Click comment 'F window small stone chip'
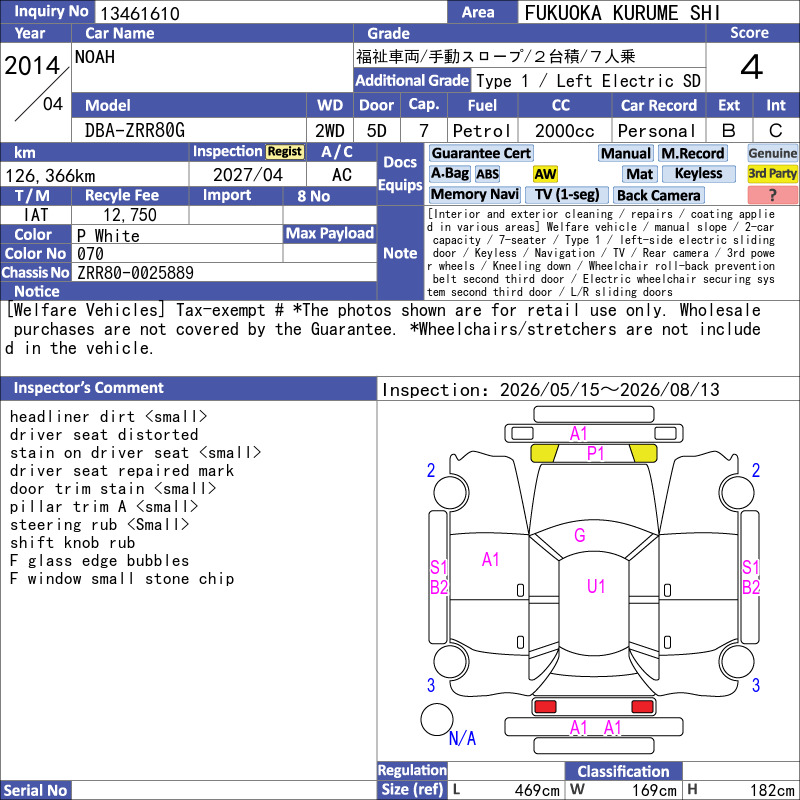 tap(122, 579)
